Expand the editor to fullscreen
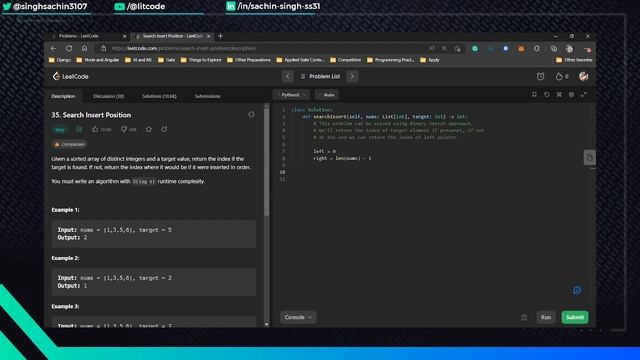This screenshot has height=360, width=640. pos(584,95)
